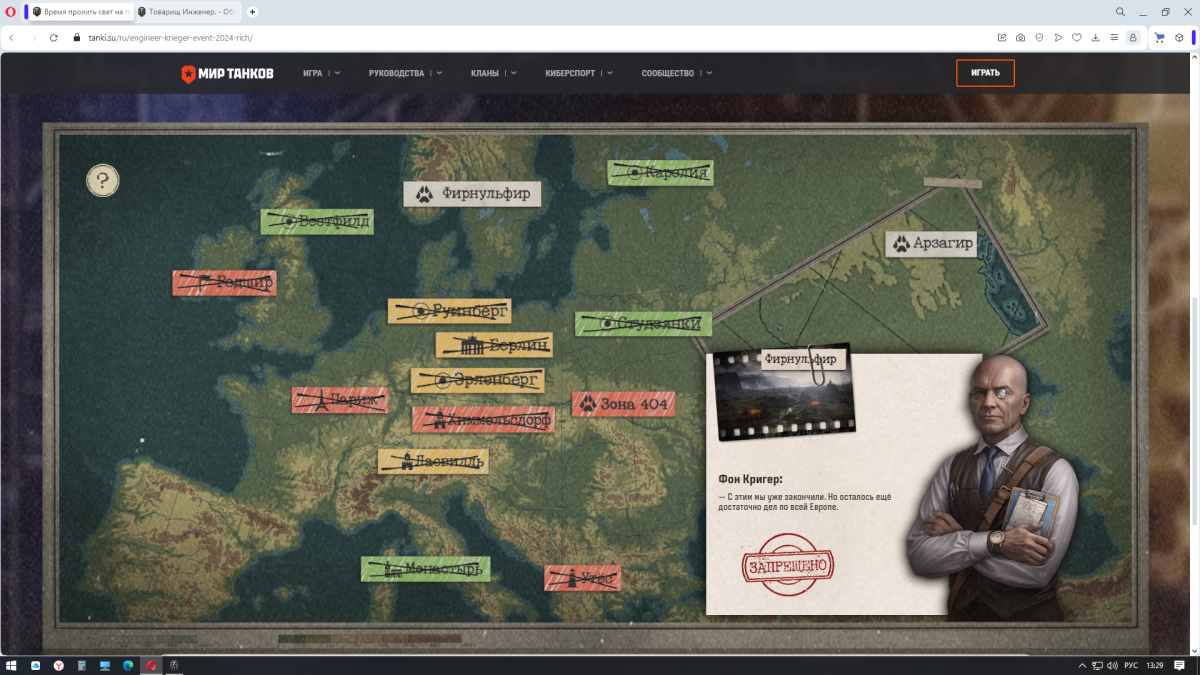1200x675 pixels.
Task: Click the tanki.su address bar URL
Action: [171, 38]
